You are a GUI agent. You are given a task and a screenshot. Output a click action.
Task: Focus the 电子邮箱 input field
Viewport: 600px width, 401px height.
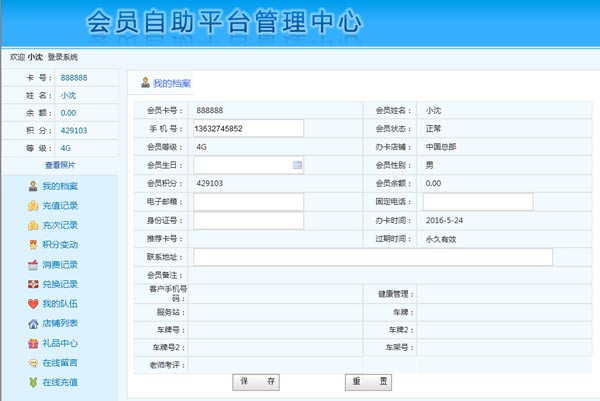248,202
